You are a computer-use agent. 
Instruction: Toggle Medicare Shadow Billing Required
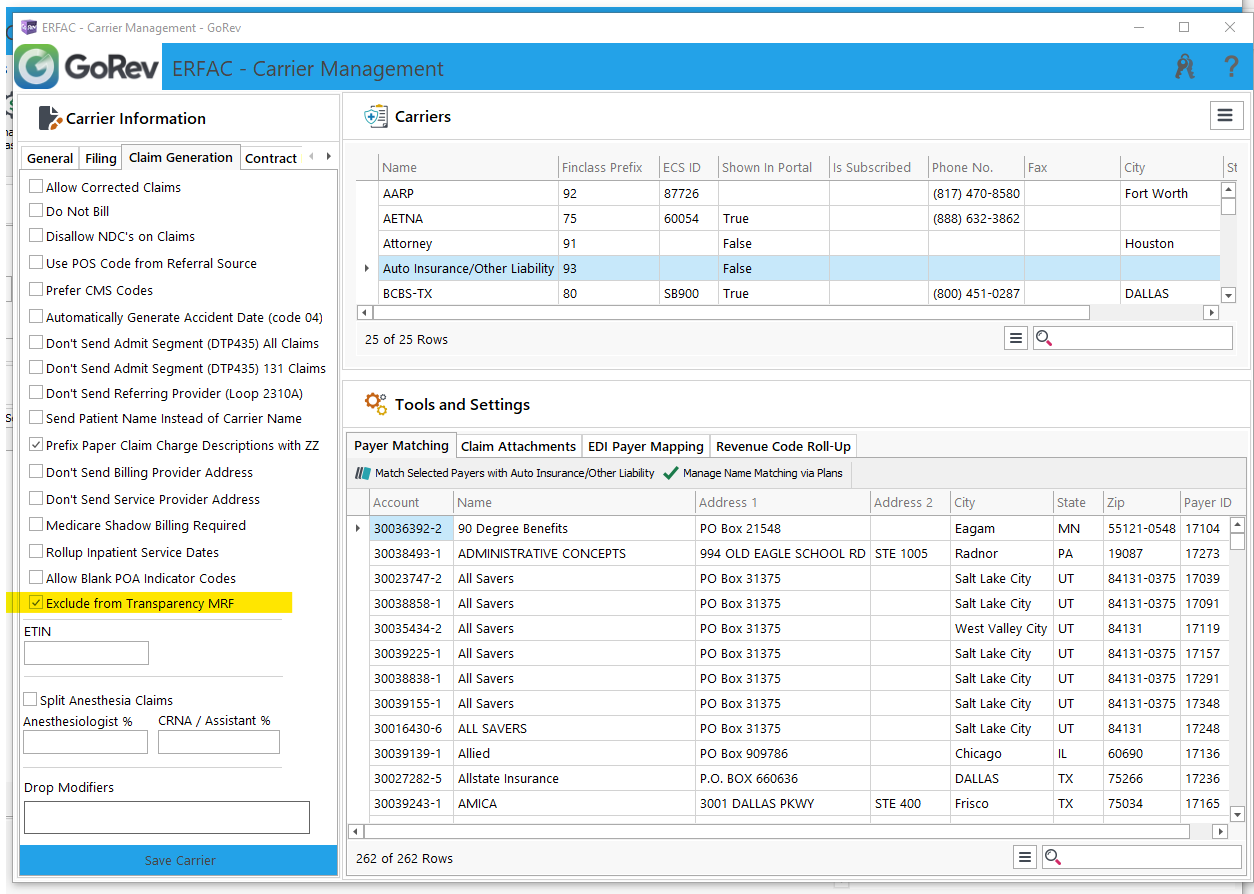pos(36,525)
